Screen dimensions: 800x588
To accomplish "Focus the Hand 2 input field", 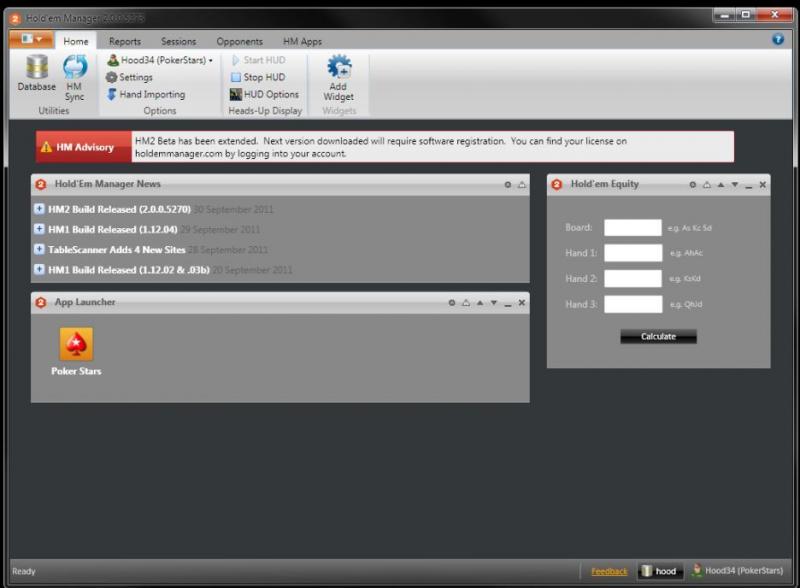I will tap(633, 279).
